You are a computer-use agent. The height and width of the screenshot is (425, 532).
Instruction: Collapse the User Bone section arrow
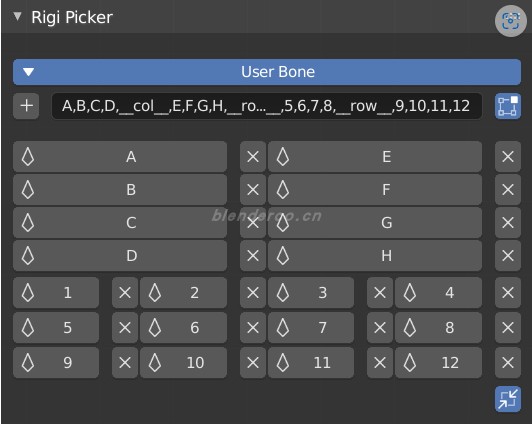(x=28, y=72)
